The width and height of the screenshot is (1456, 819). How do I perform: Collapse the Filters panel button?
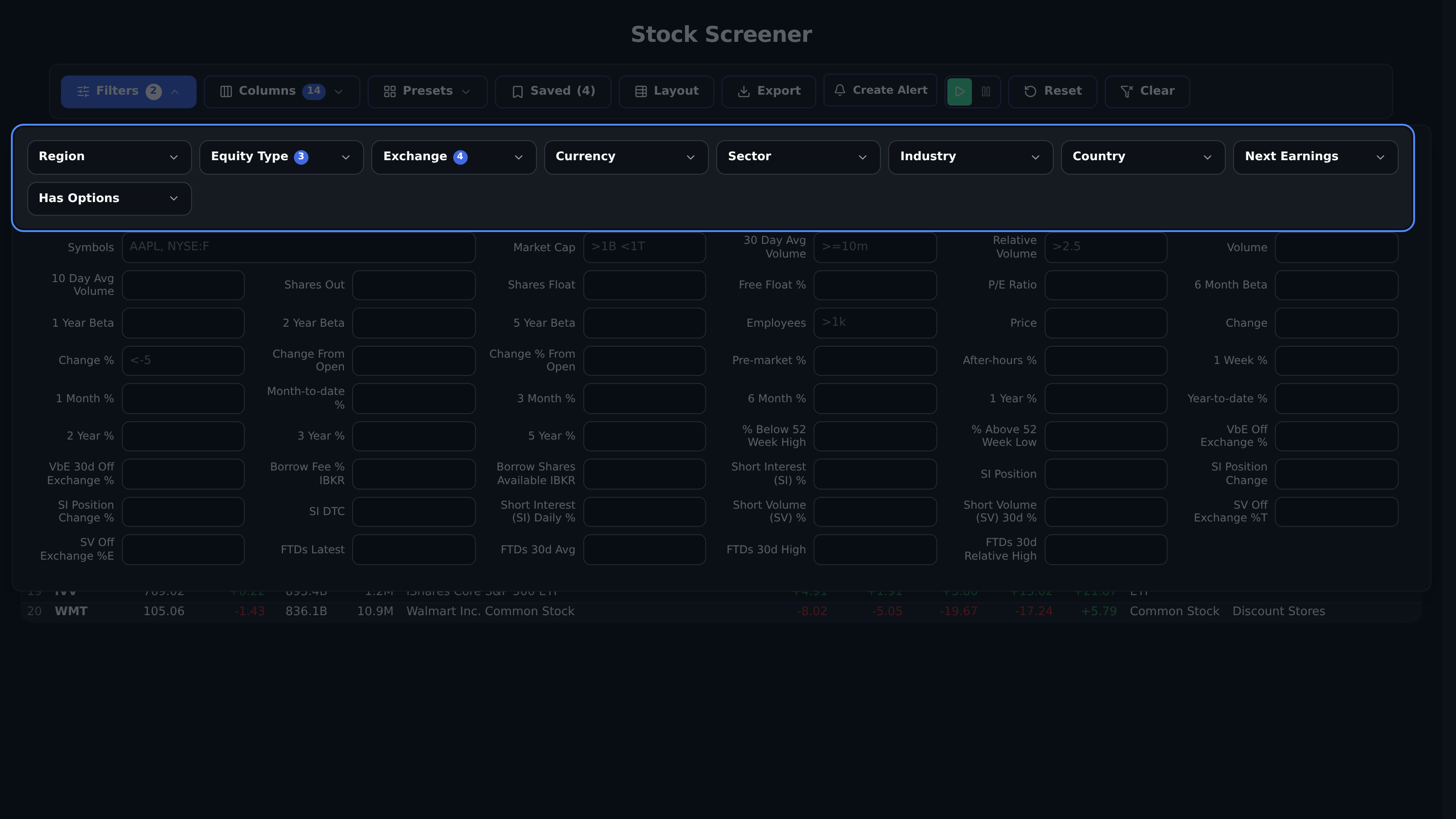pyautogui.click(x=128, y=91)
